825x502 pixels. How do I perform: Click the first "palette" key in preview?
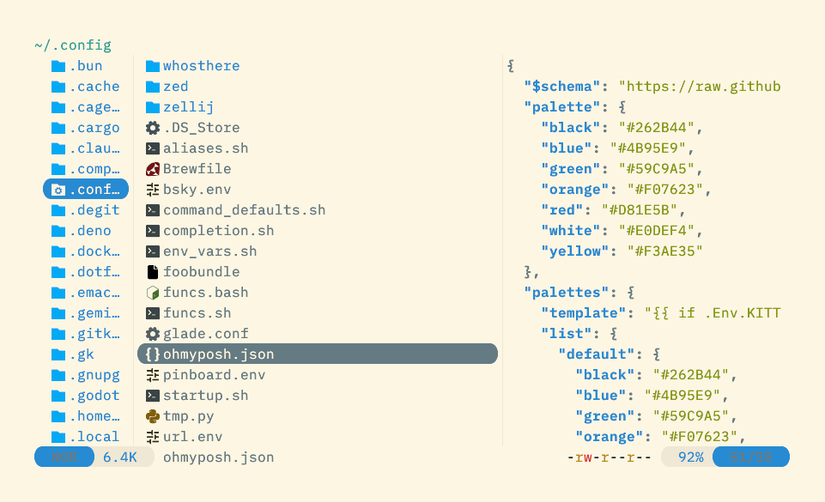[x=562, y=107]
